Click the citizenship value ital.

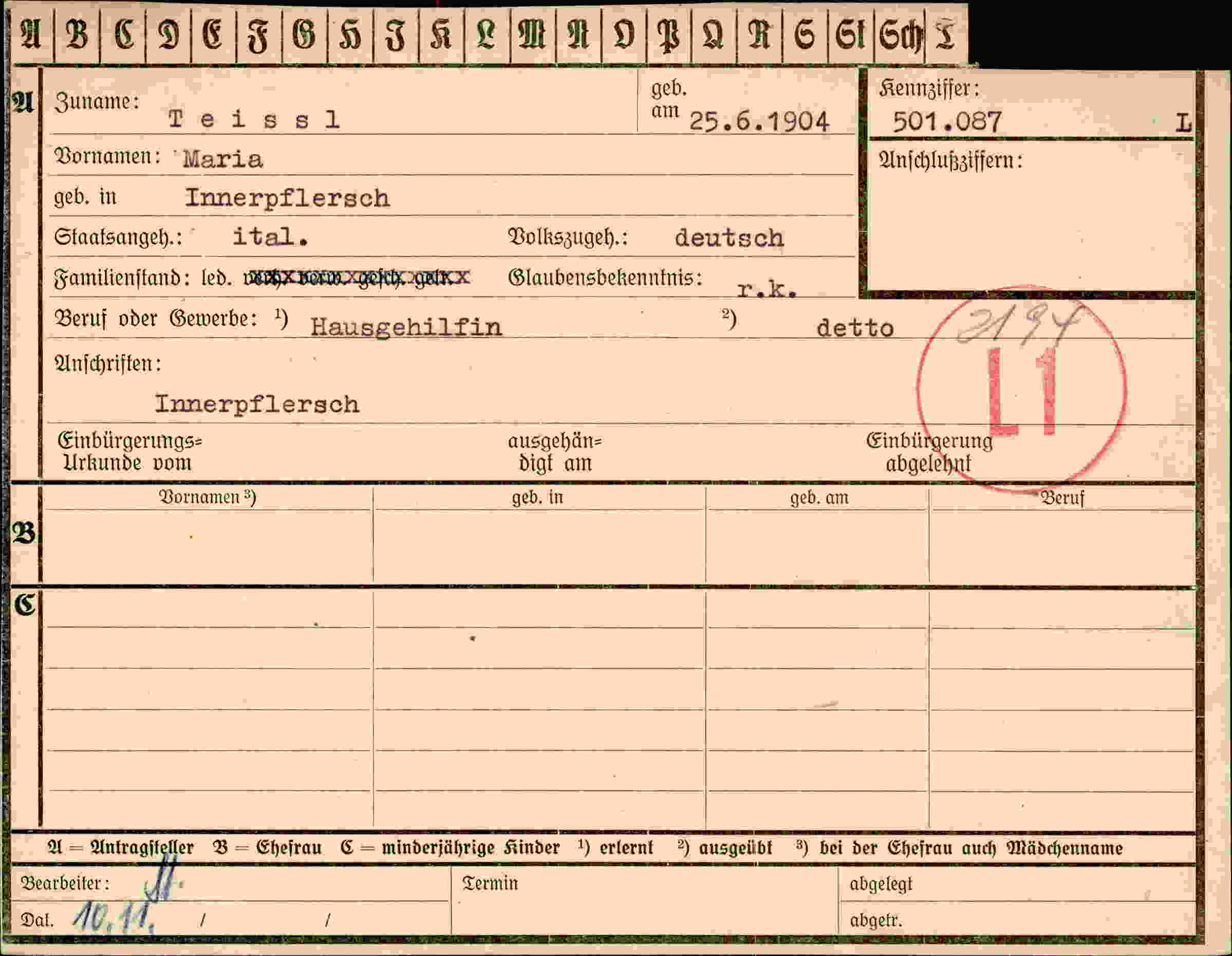[270, 237]
